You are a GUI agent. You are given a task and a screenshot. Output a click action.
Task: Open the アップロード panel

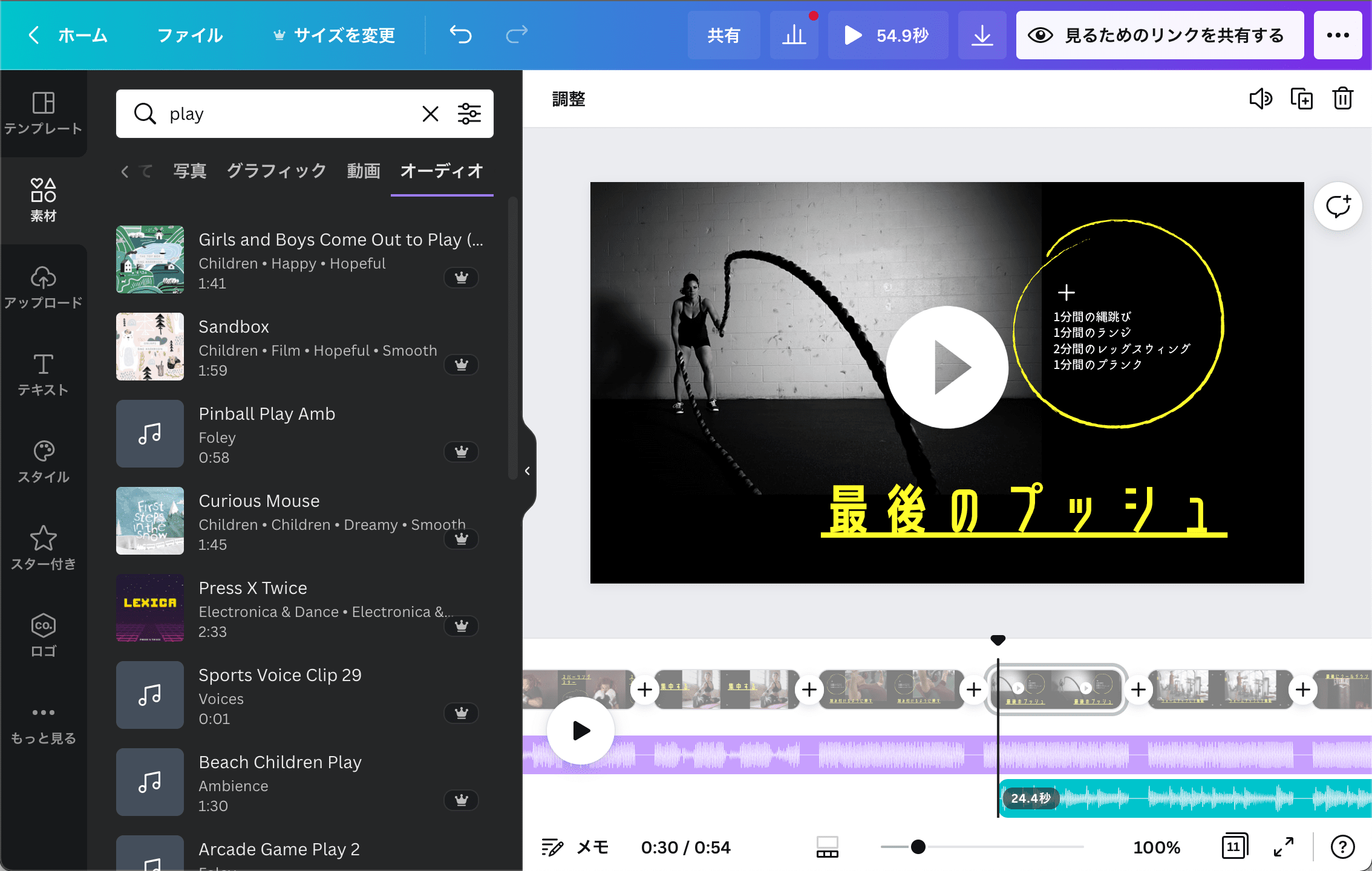click(43, 287)
